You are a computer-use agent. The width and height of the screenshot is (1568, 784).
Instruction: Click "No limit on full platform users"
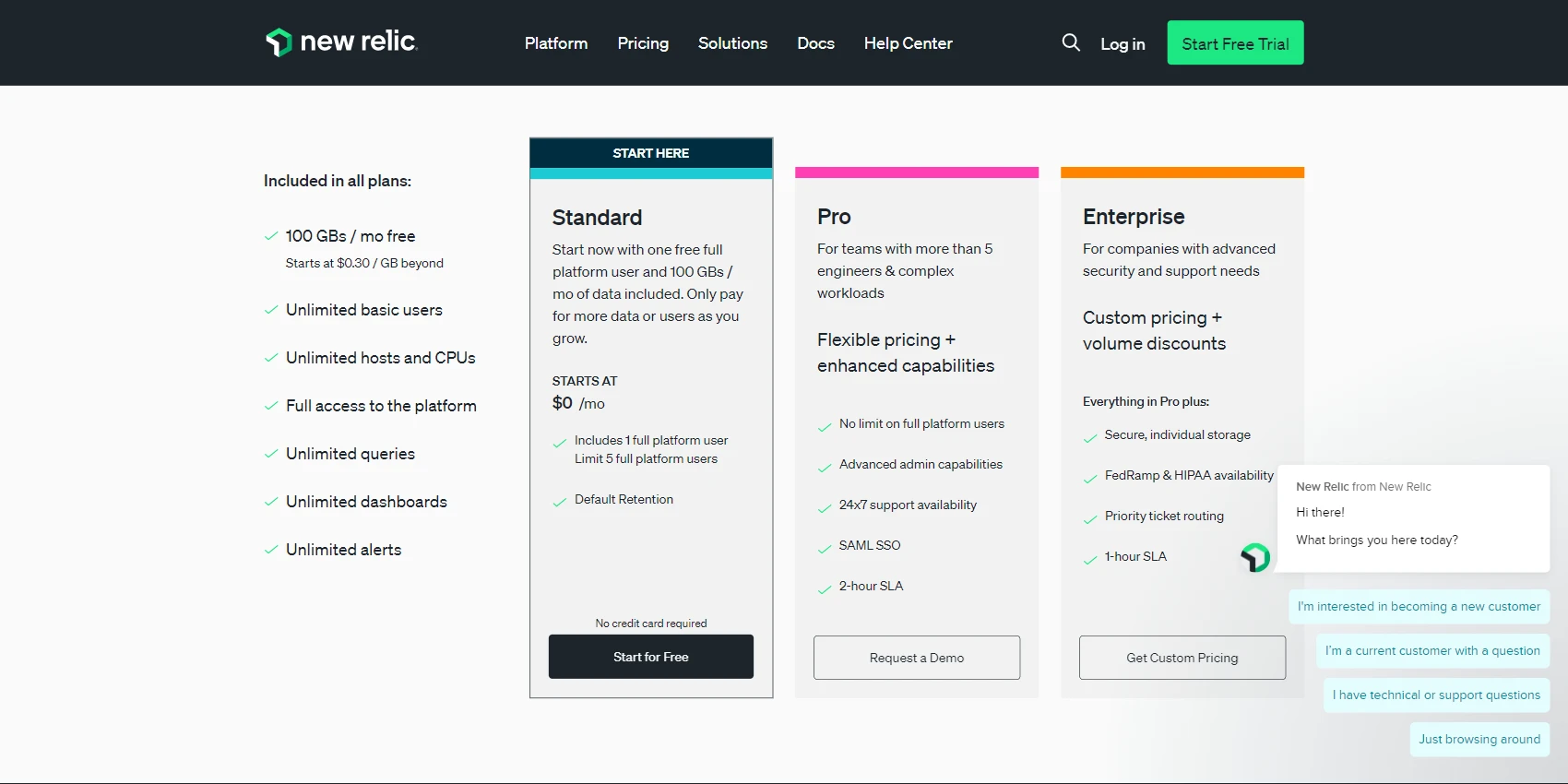tap(921, 424)
